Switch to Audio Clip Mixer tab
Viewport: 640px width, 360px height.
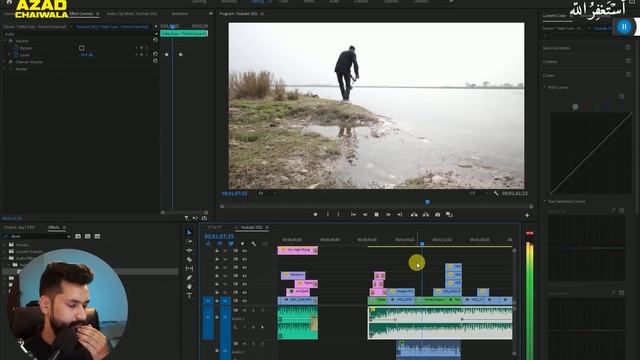click(131, 14)
